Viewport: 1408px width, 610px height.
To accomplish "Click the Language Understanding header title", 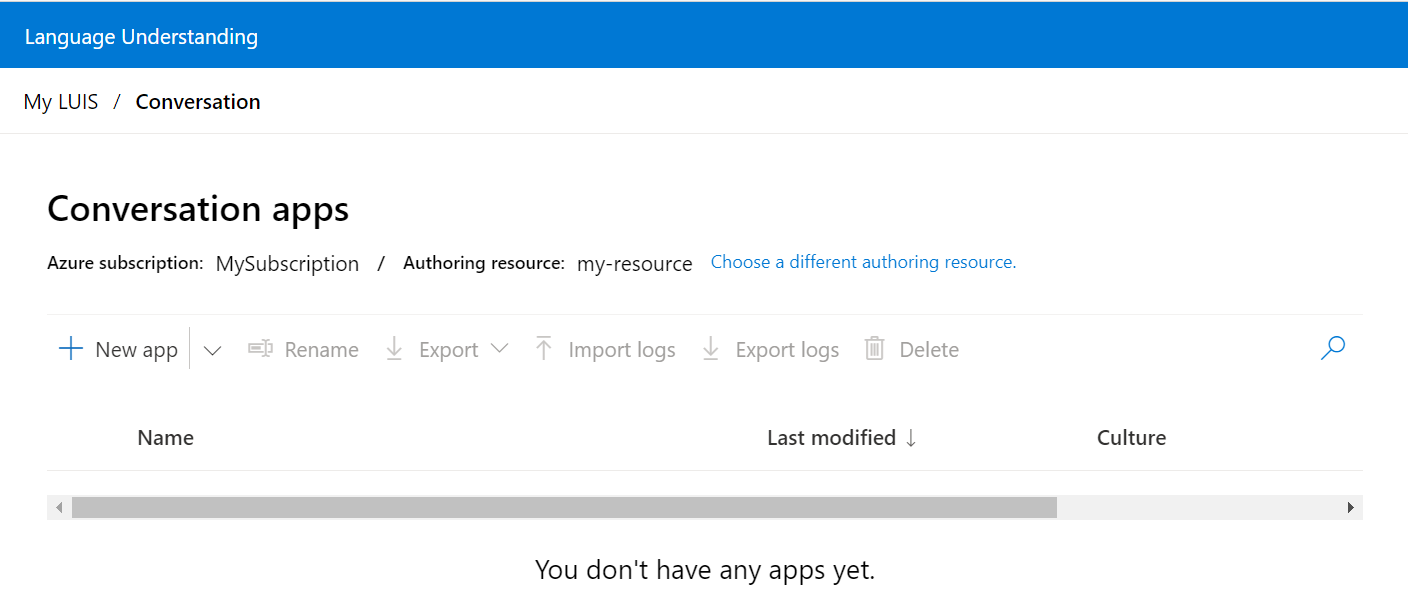I will [141, 37].
